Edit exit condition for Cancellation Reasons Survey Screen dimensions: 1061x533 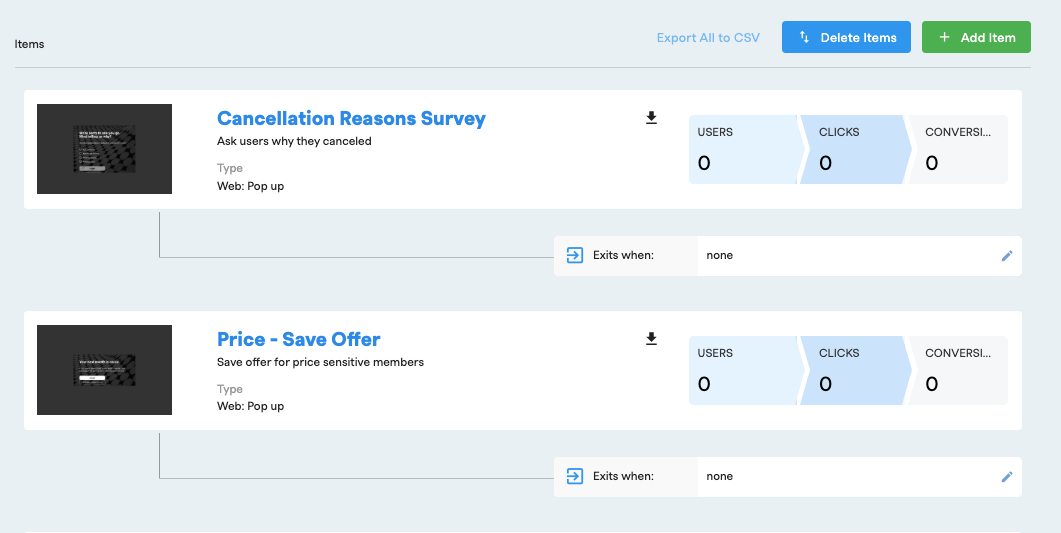point(1007,256)
